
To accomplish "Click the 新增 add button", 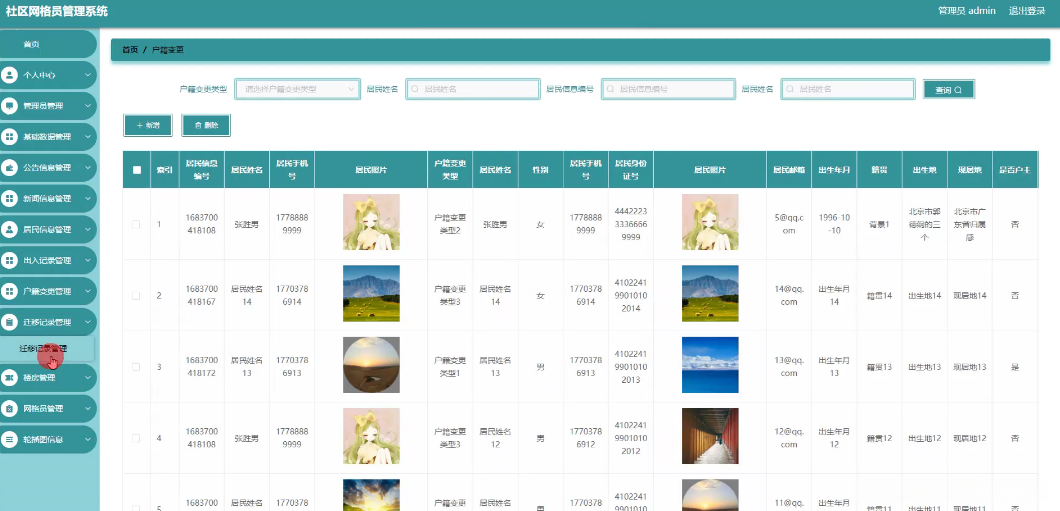I will pos(147,126).
